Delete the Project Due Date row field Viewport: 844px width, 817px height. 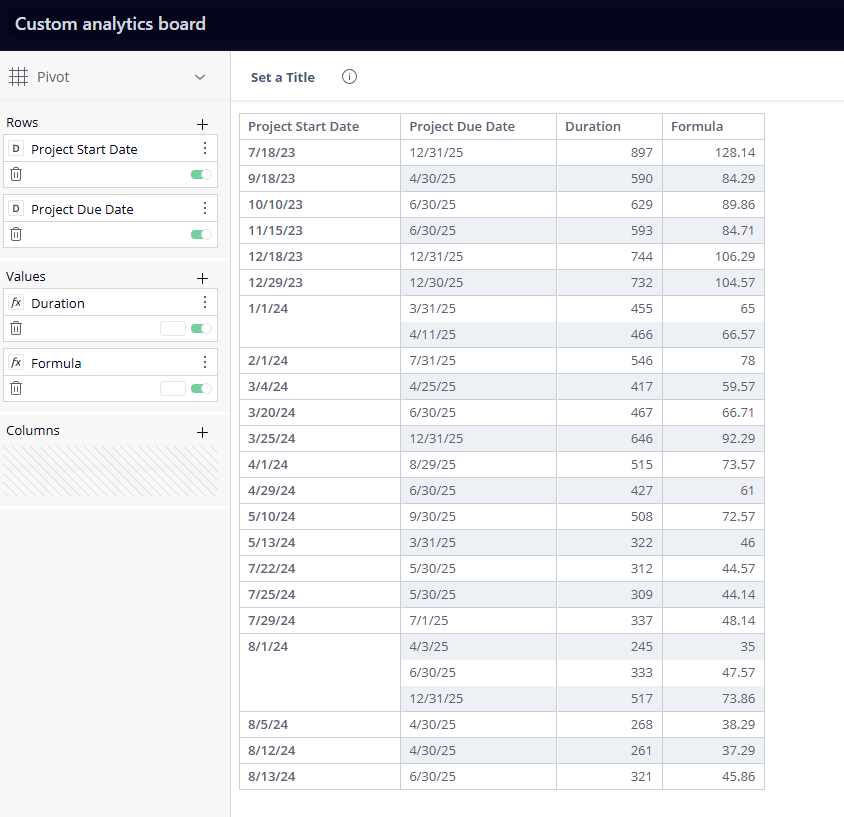[x=16, y=234]
